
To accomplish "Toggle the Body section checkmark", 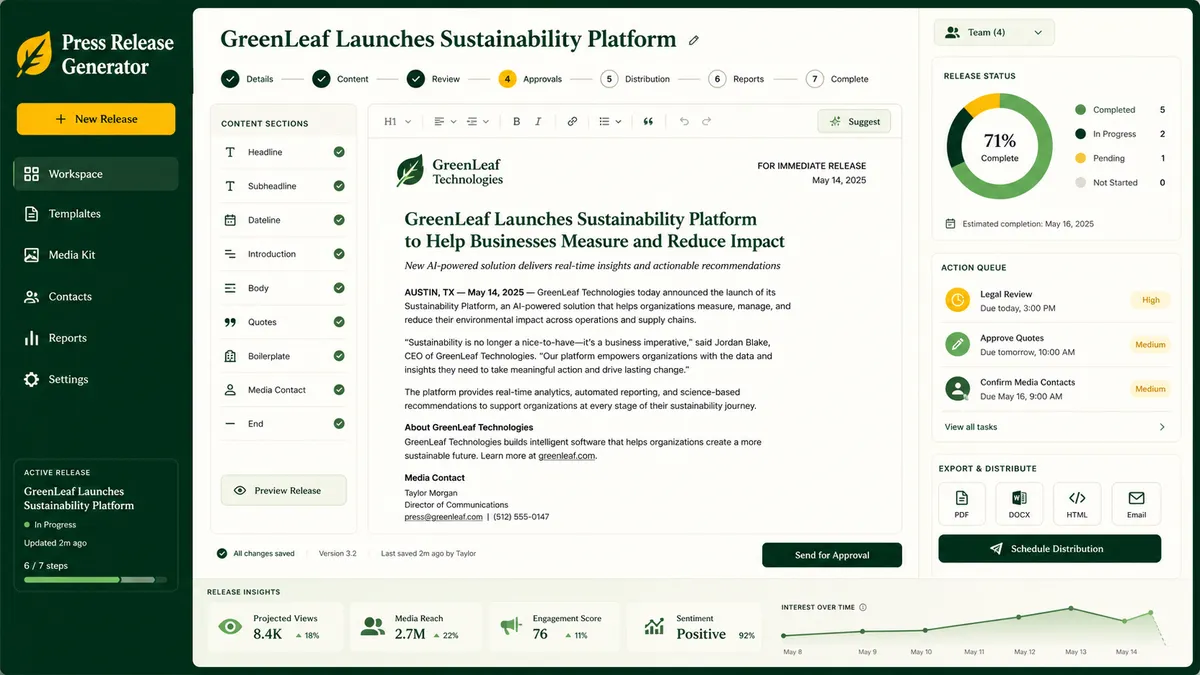I will tap(339, 288).
